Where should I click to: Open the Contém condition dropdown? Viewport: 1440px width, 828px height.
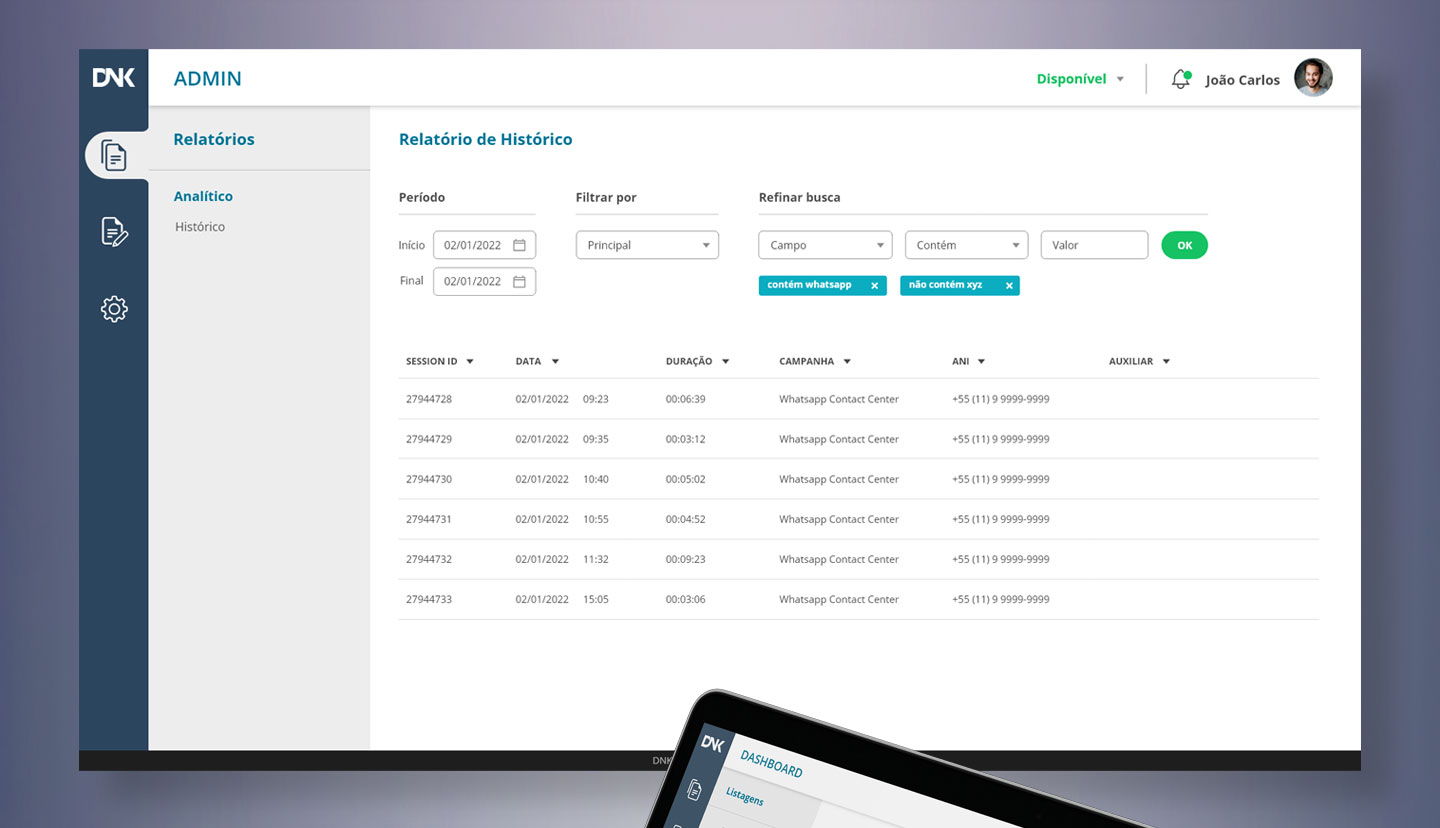(x=966, y=245)
